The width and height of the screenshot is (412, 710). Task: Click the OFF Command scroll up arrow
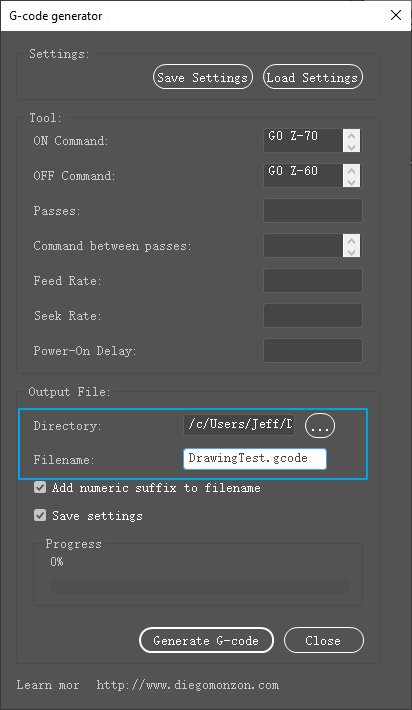pos(351,170)
